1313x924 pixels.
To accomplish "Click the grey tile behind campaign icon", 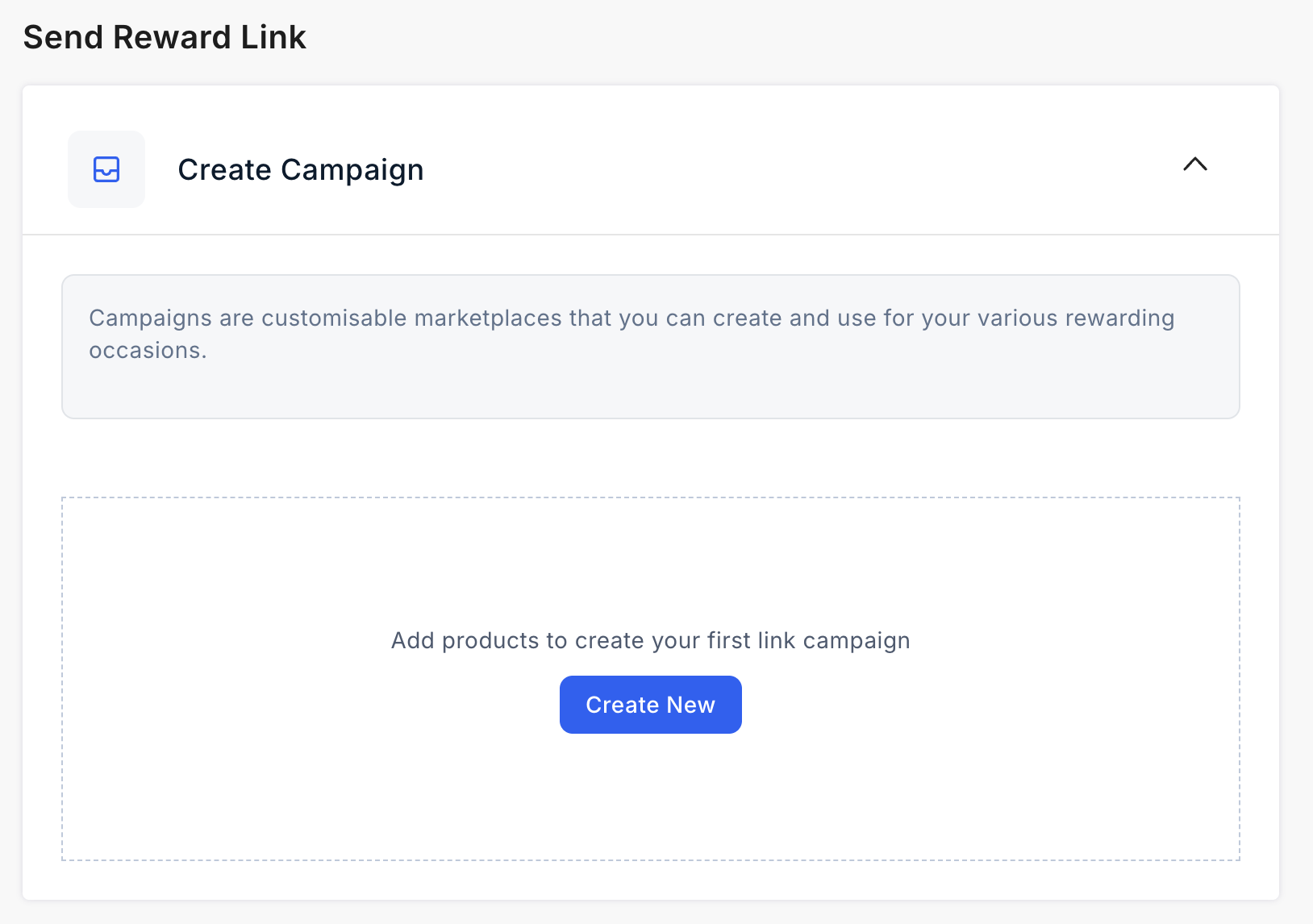I will click(x=106, y=169).
